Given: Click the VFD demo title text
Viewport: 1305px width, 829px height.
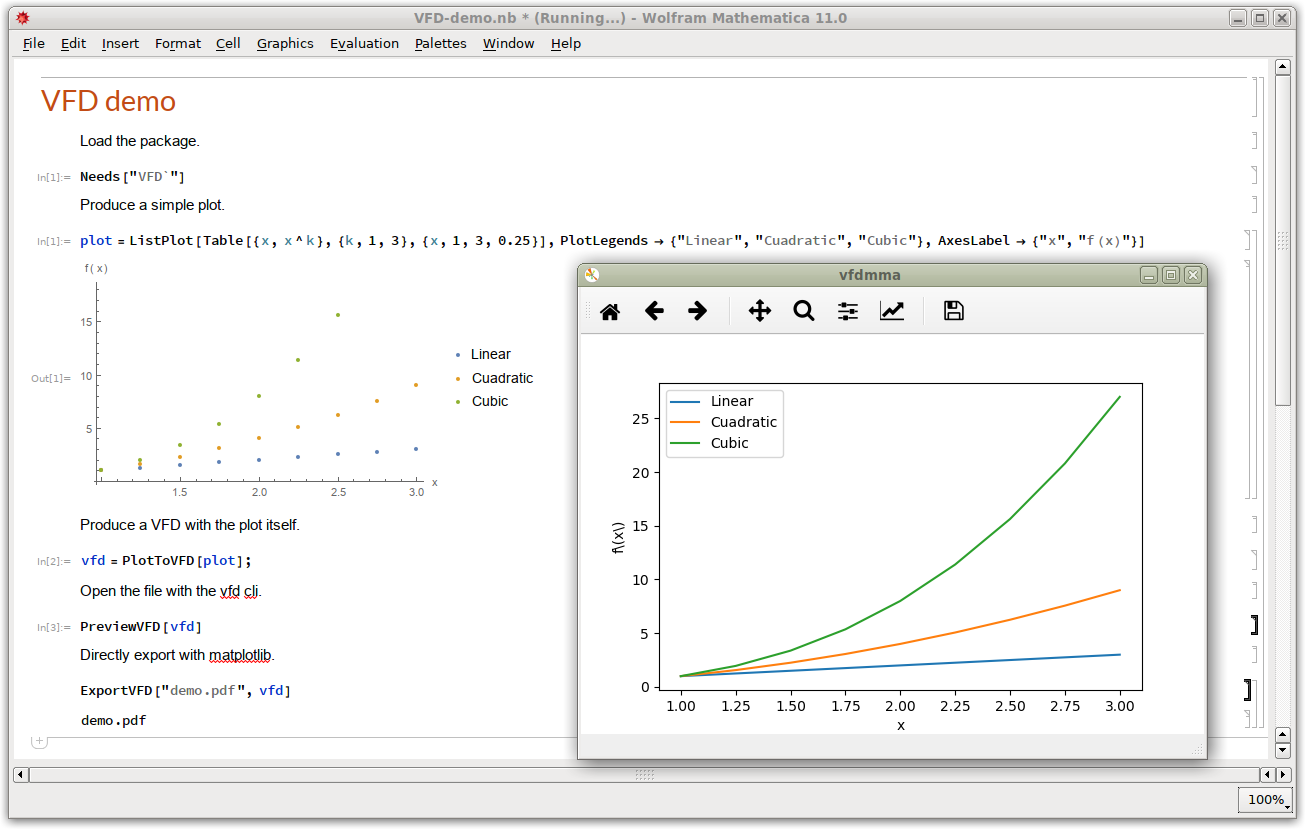Looking at the screenshot, I should tap(108, 101).
